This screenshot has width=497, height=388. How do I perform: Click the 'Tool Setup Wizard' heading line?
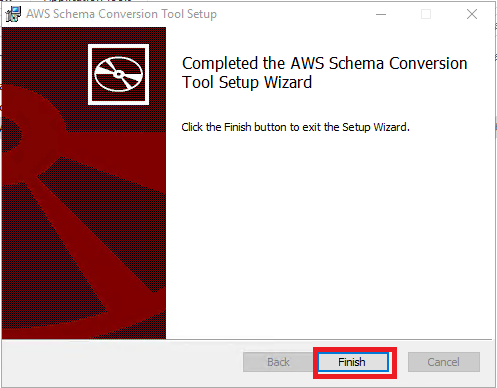pos(247,82)
